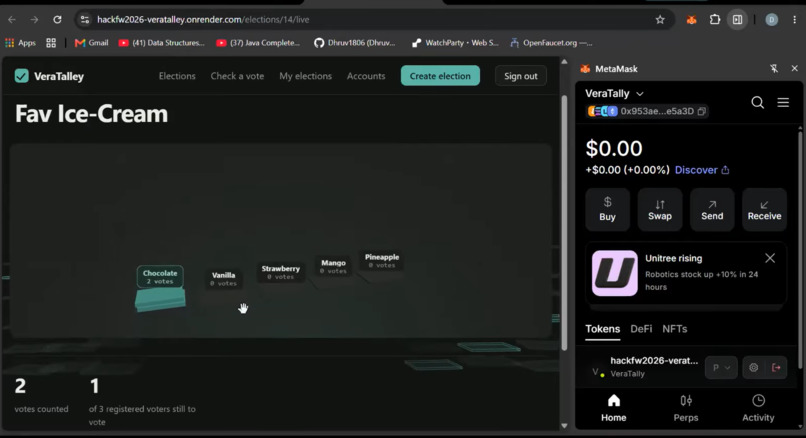Open the connected site permissions dropdown
Viewport: 806px width, 438px height.
721,368
